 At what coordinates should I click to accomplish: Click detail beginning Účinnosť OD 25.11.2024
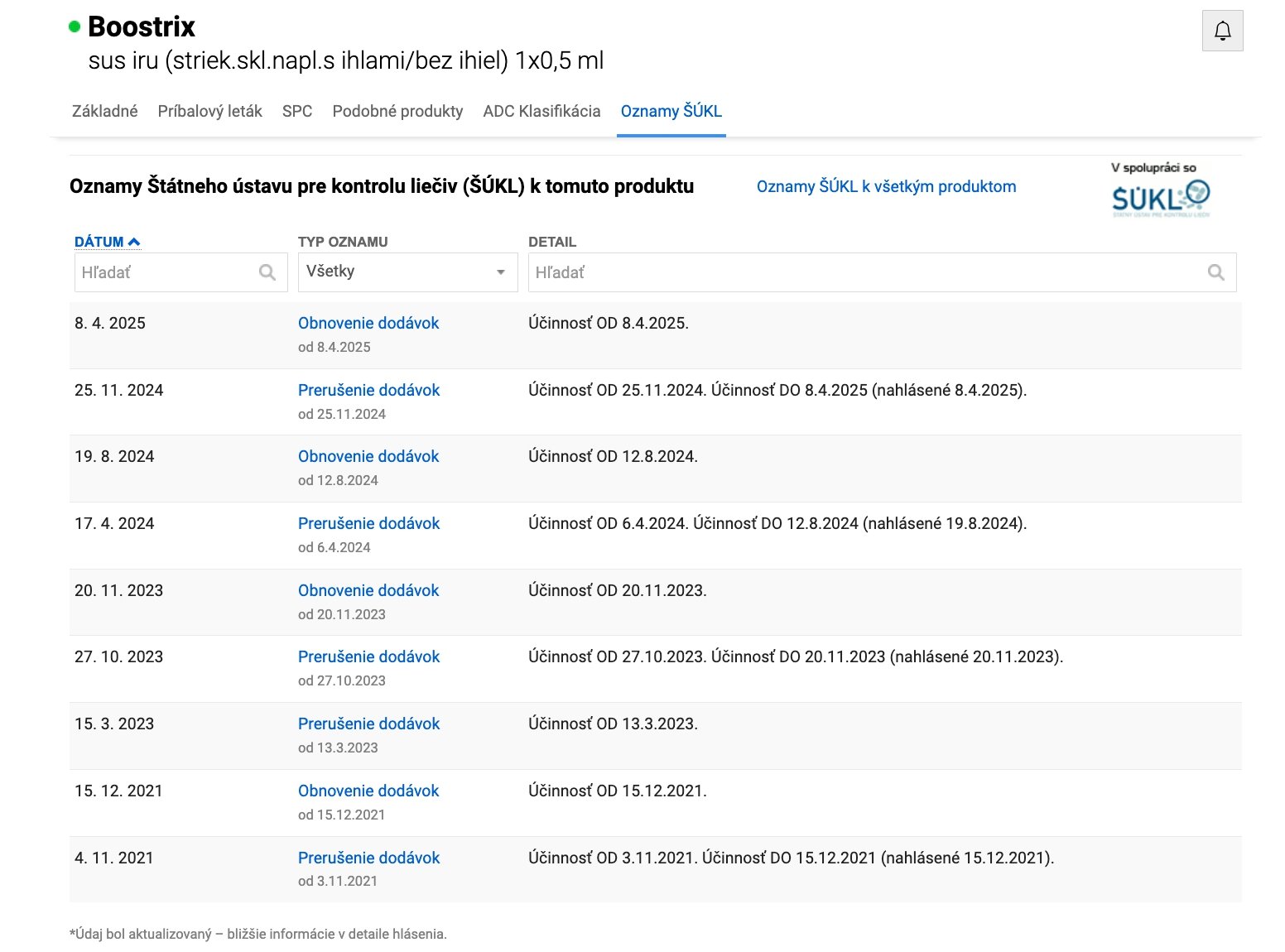pyautogui.click(x=777, y=390)
